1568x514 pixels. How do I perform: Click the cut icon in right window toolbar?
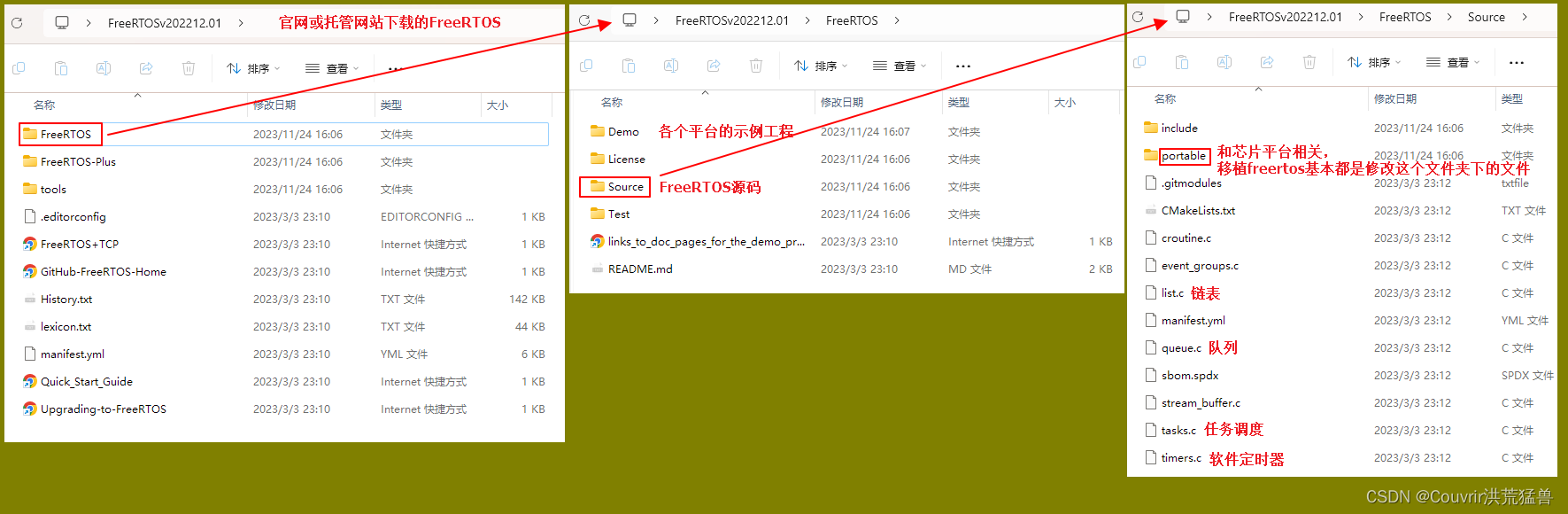tap(1139, 62)
